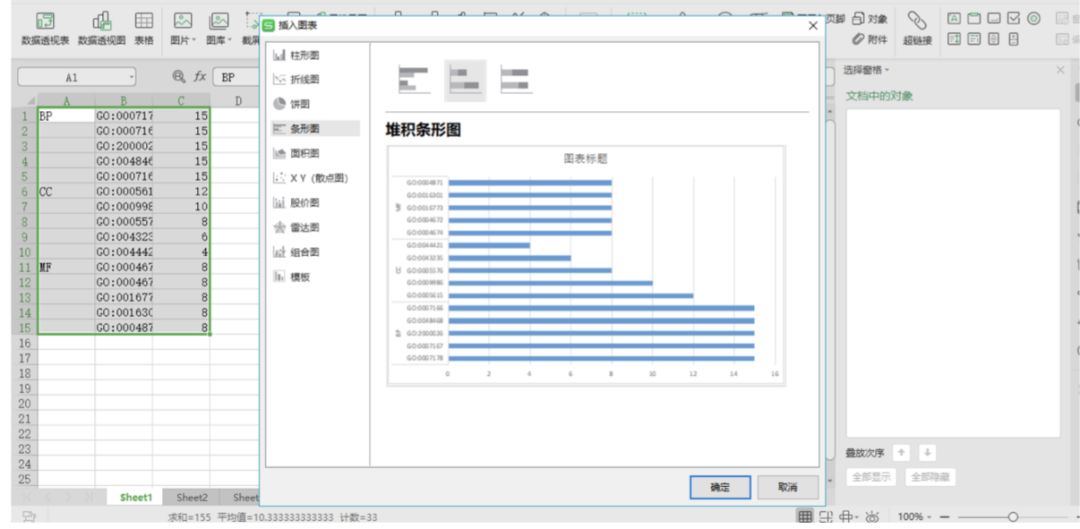
Task: Switch to page break view in status bar
Action: point(824,516)
